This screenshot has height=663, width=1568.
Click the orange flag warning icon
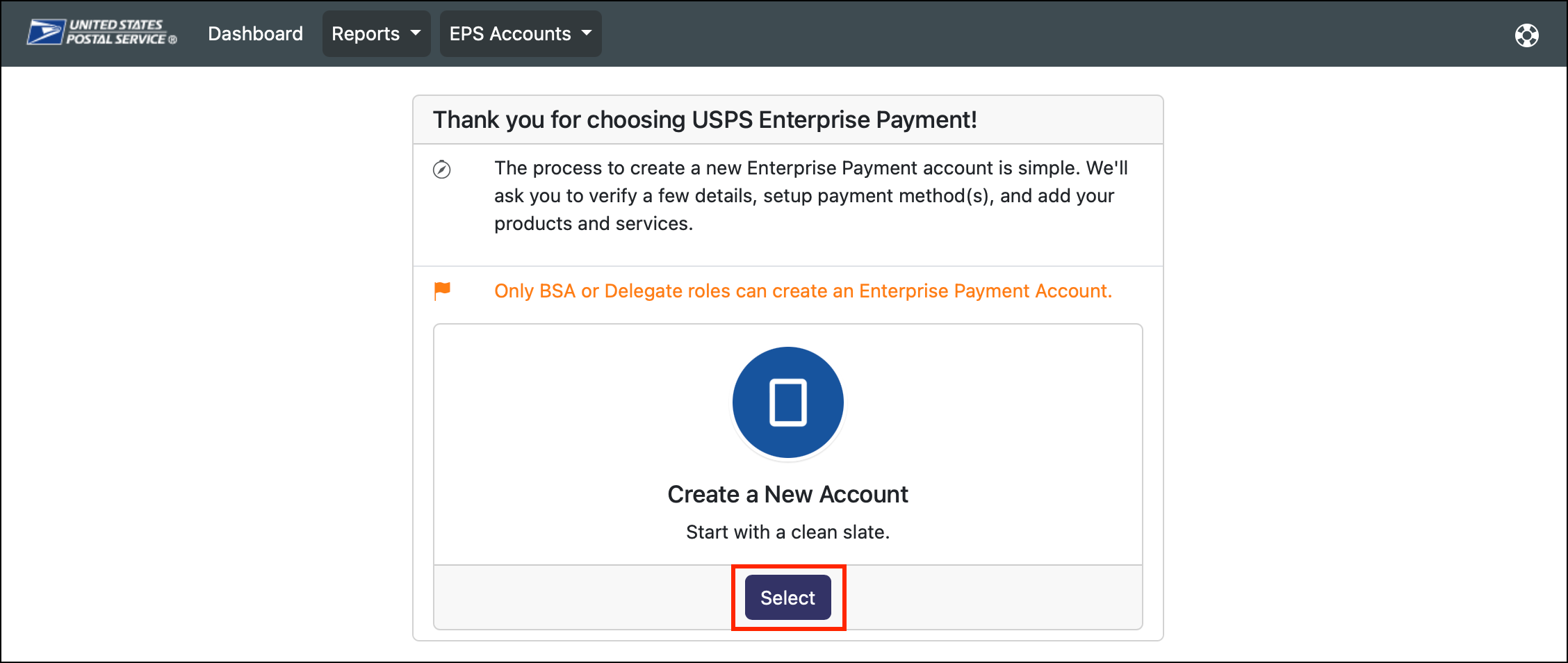442,290
